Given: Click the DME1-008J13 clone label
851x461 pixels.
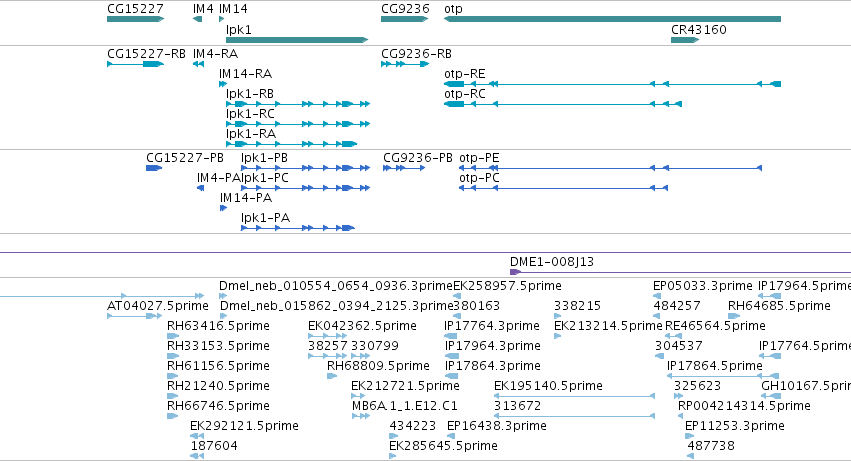Looking at the screenshot, I should [552, 262].
